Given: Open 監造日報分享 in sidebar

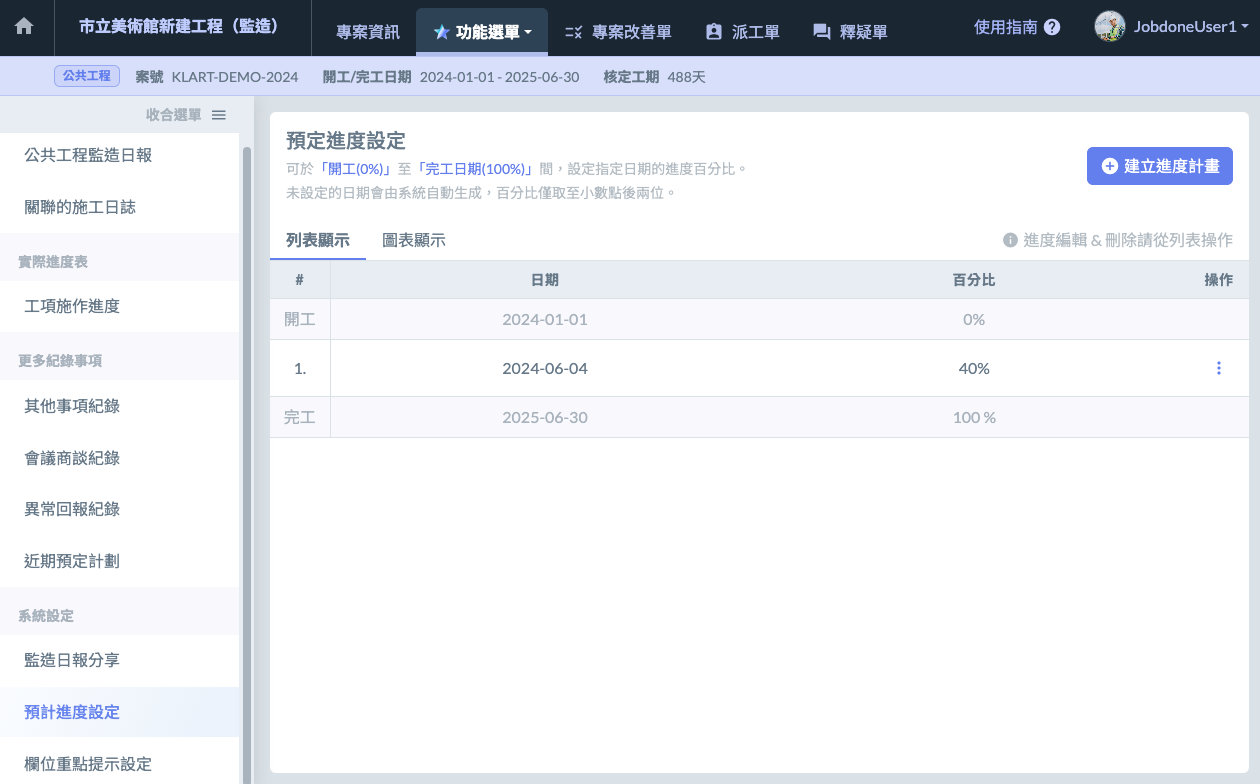Looking at the screenshot, I should (120, 660).
